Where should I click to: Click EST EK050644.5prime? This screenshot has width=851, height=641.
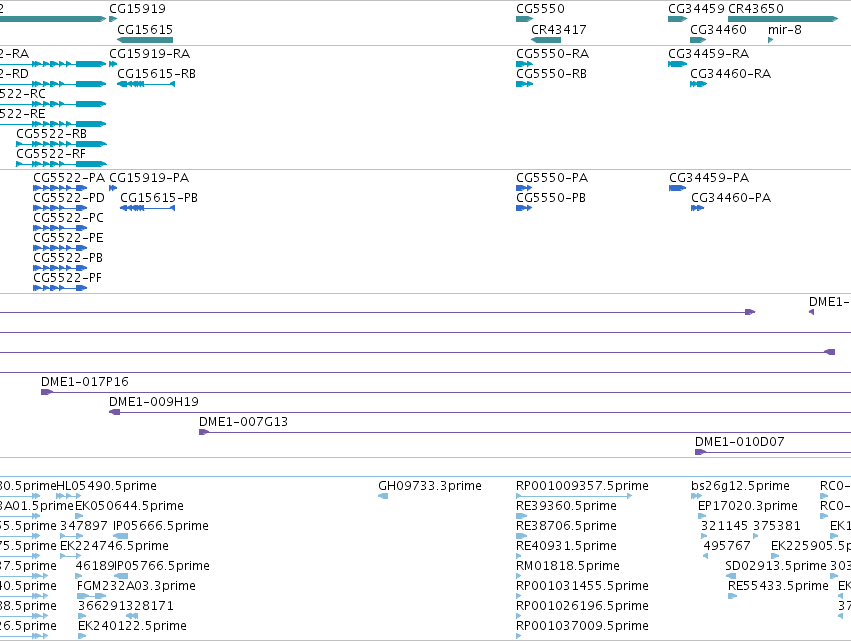(129, 506)
